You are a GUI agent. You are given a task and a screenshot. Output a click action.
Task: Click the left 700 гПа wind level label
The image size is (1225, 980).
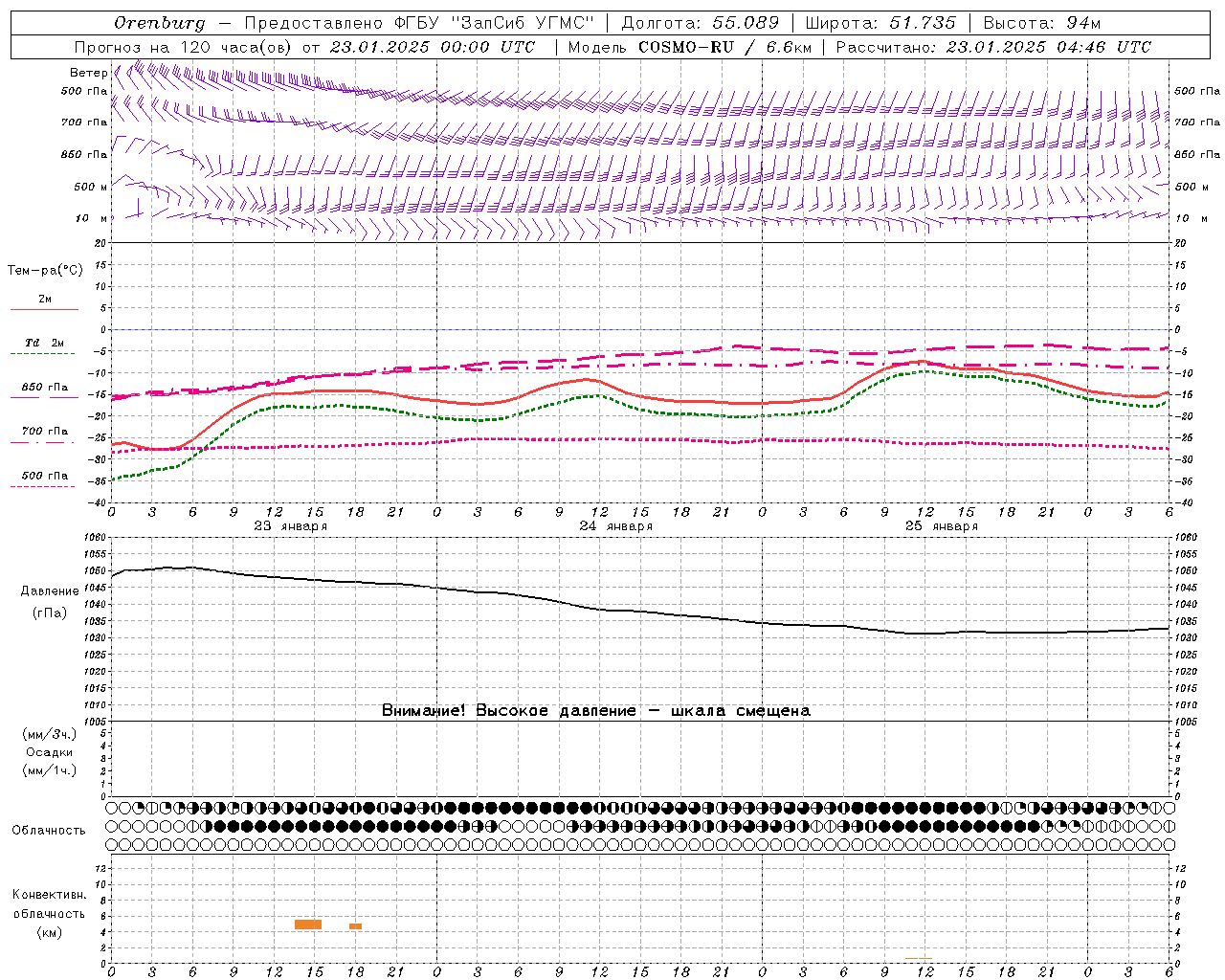coord(84,122)
